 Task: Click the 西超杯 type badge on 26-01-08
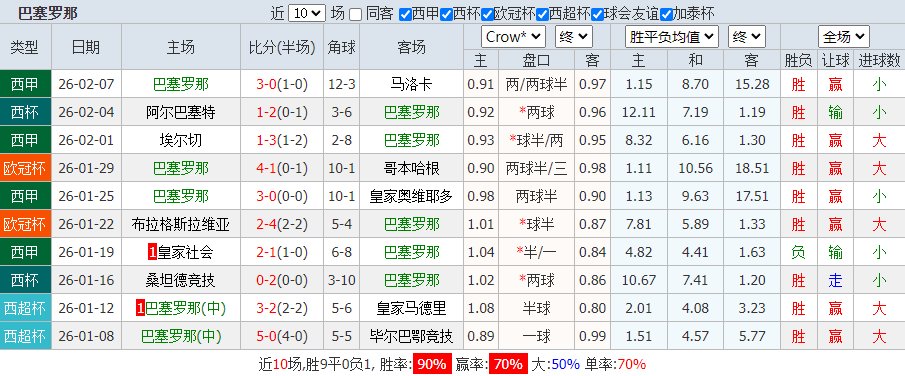click(x=25, y=336)
